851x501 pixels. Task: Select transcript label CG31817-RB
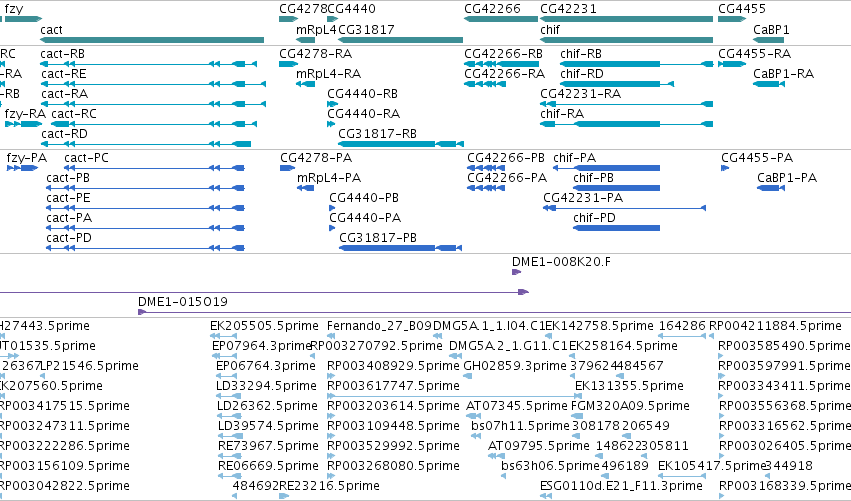click(x=378, y=134)
